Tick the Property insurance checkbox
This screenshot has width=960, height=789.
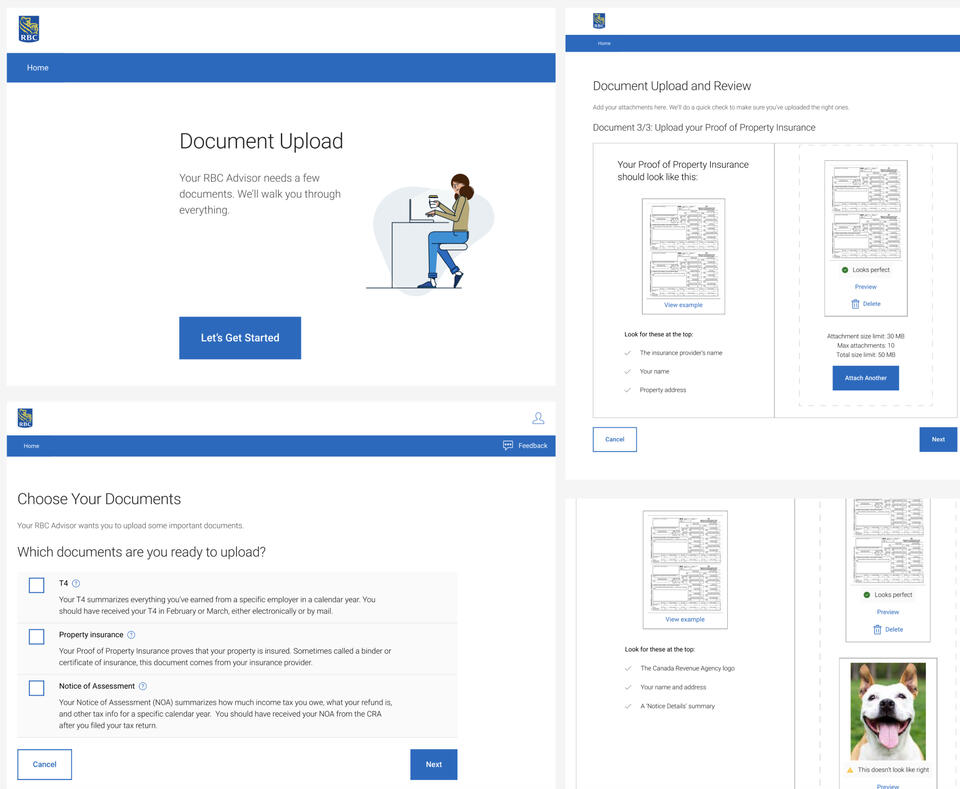coord(37,637)
